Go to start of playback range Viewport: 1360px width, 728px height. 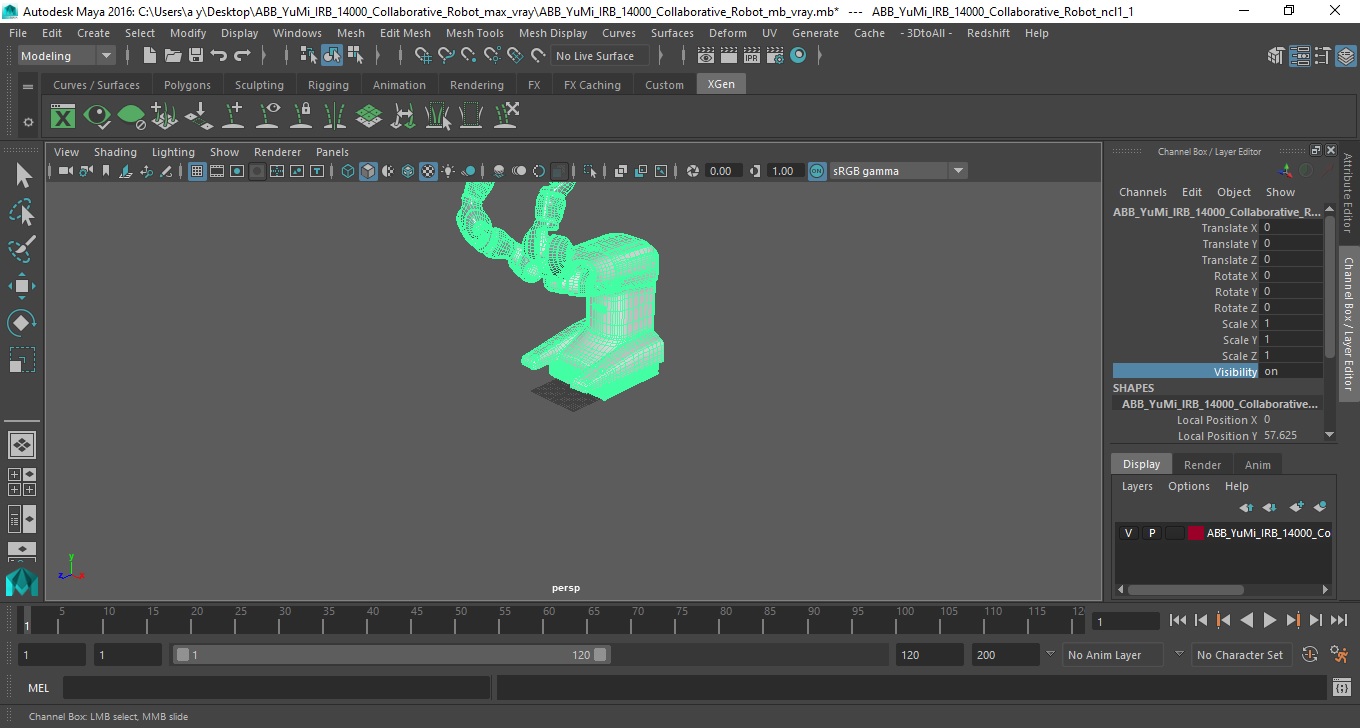coord(1177,620)
